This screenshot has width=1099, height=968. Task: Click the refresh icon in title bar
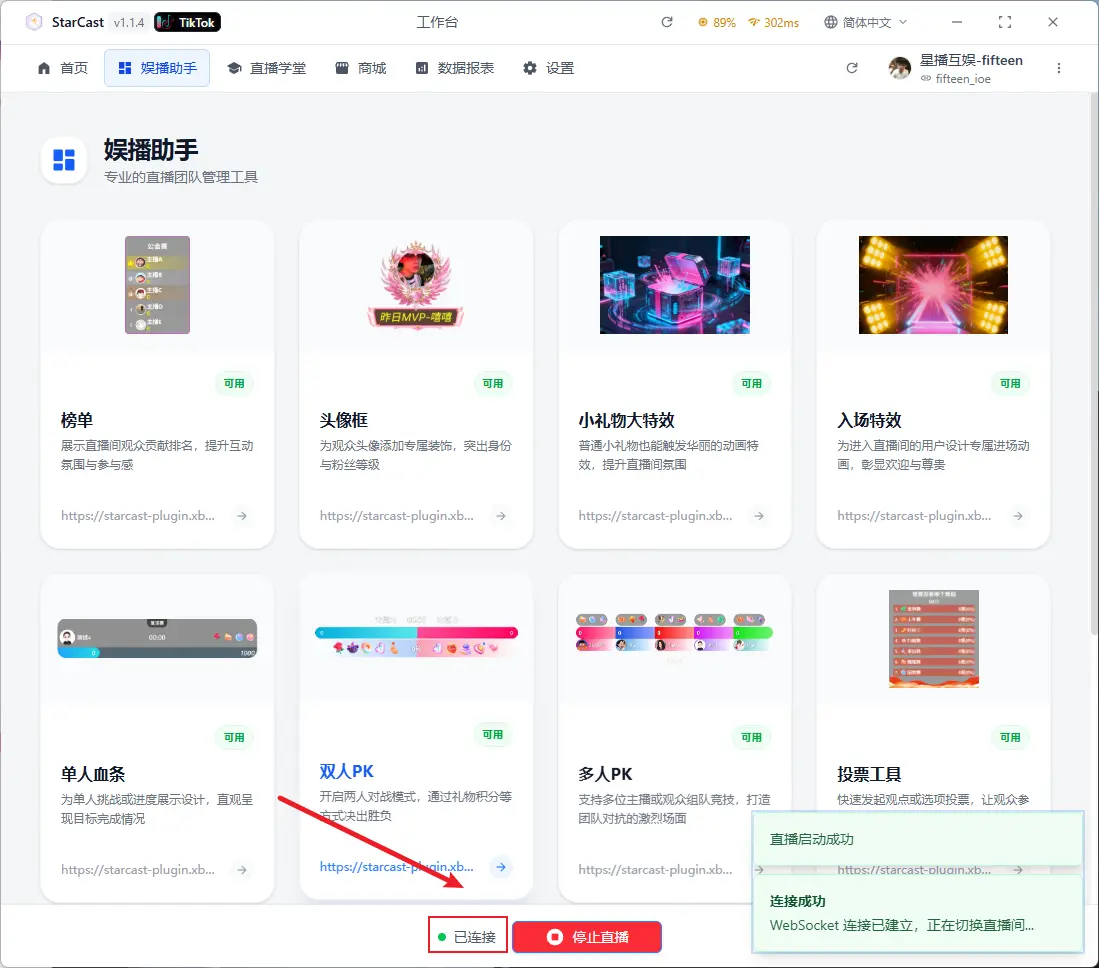[x=667, y=22]
